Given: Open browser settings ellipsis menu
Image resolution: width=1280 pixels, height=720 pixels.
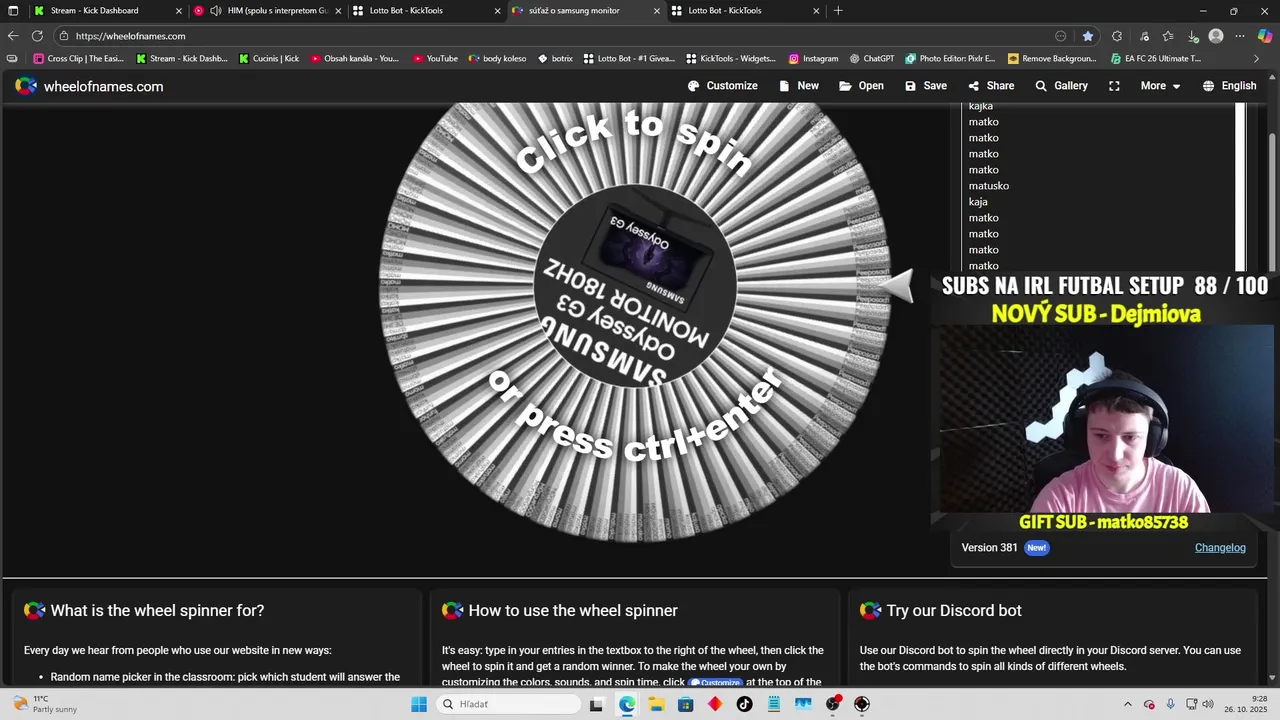Looking at the screenshot, I should point(1240,36).
